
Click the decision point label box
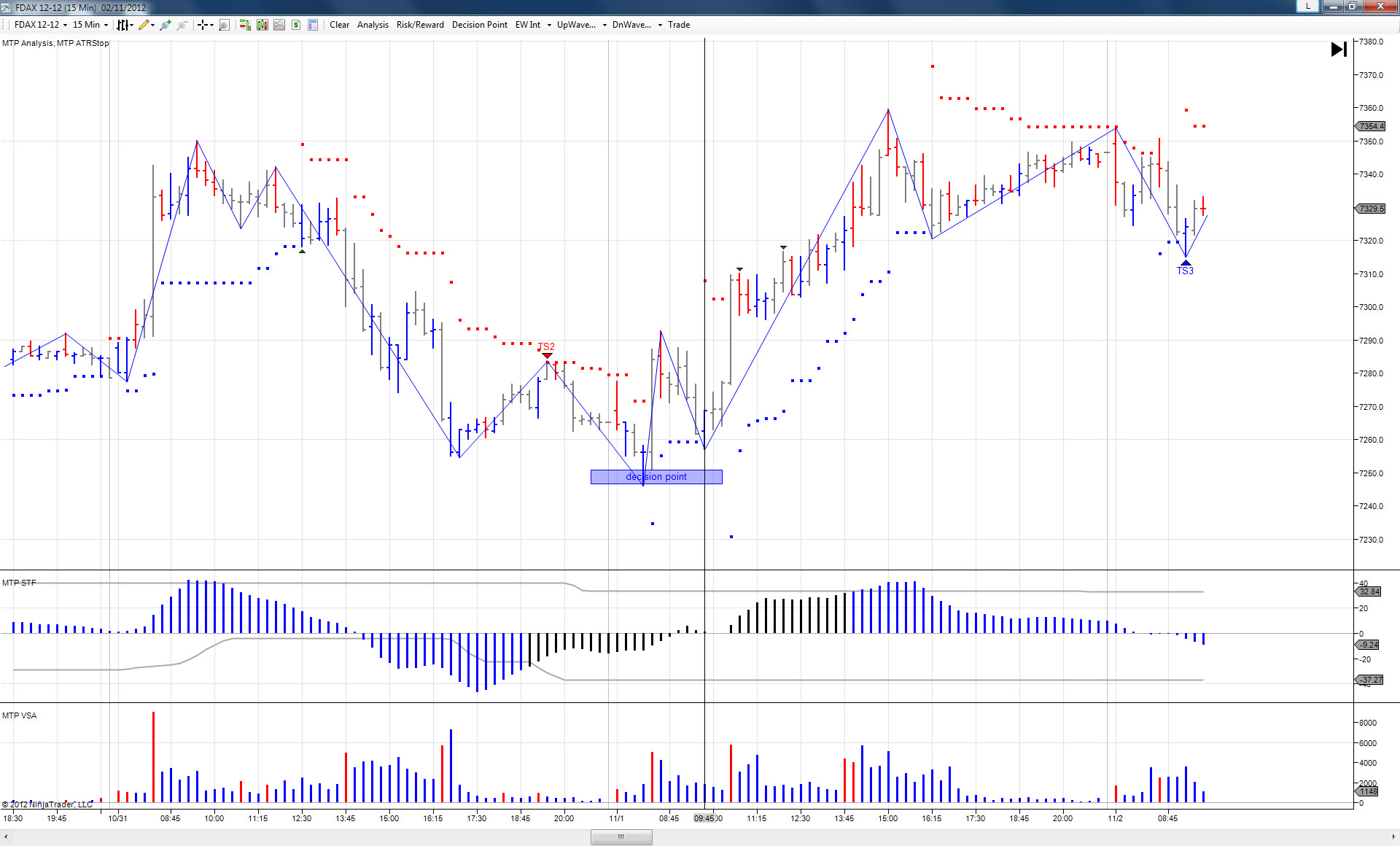(656, 477)
